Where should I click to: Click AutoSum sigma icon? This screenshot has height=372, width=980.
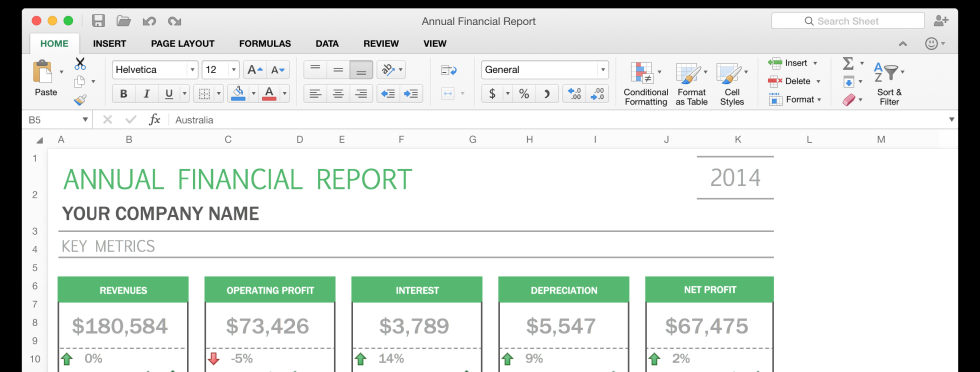point(848,63)
